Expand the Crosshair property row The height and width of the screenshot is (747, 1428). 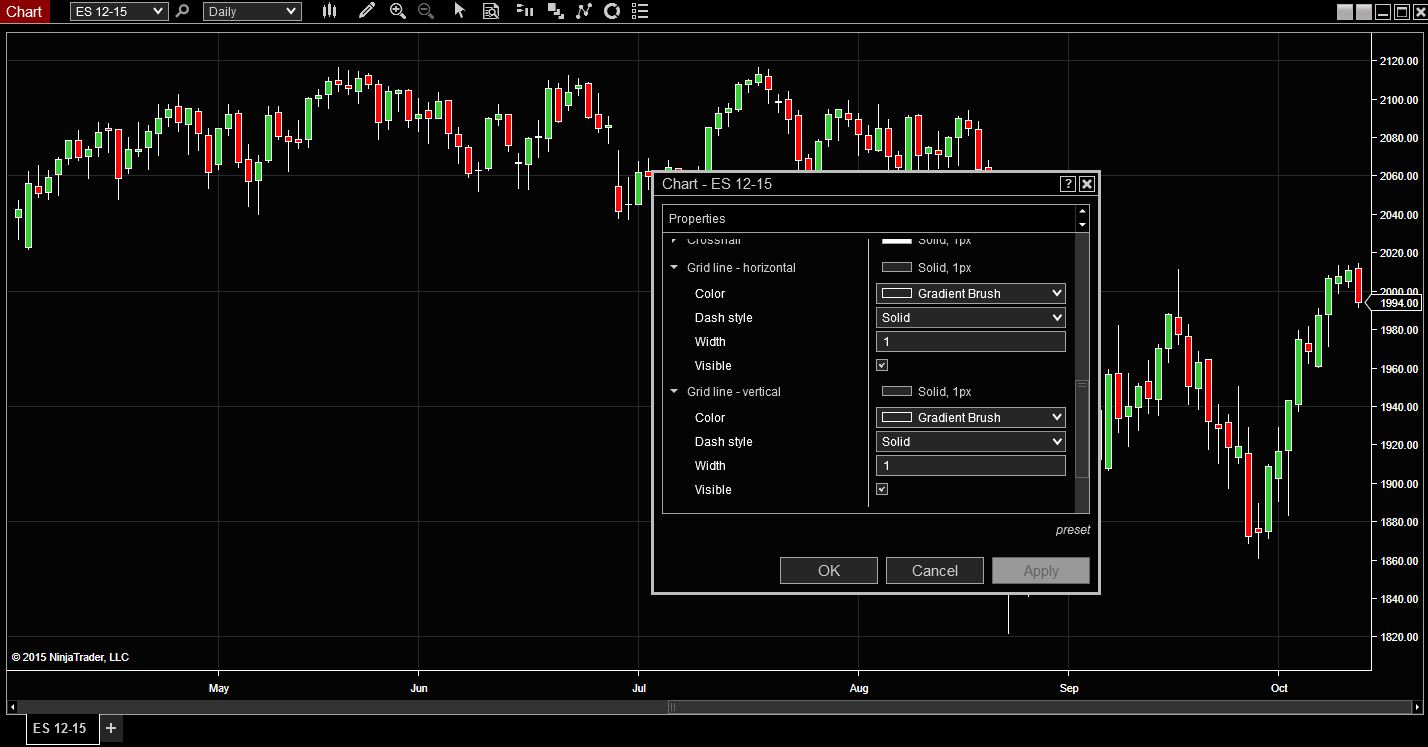pos(675,241)
